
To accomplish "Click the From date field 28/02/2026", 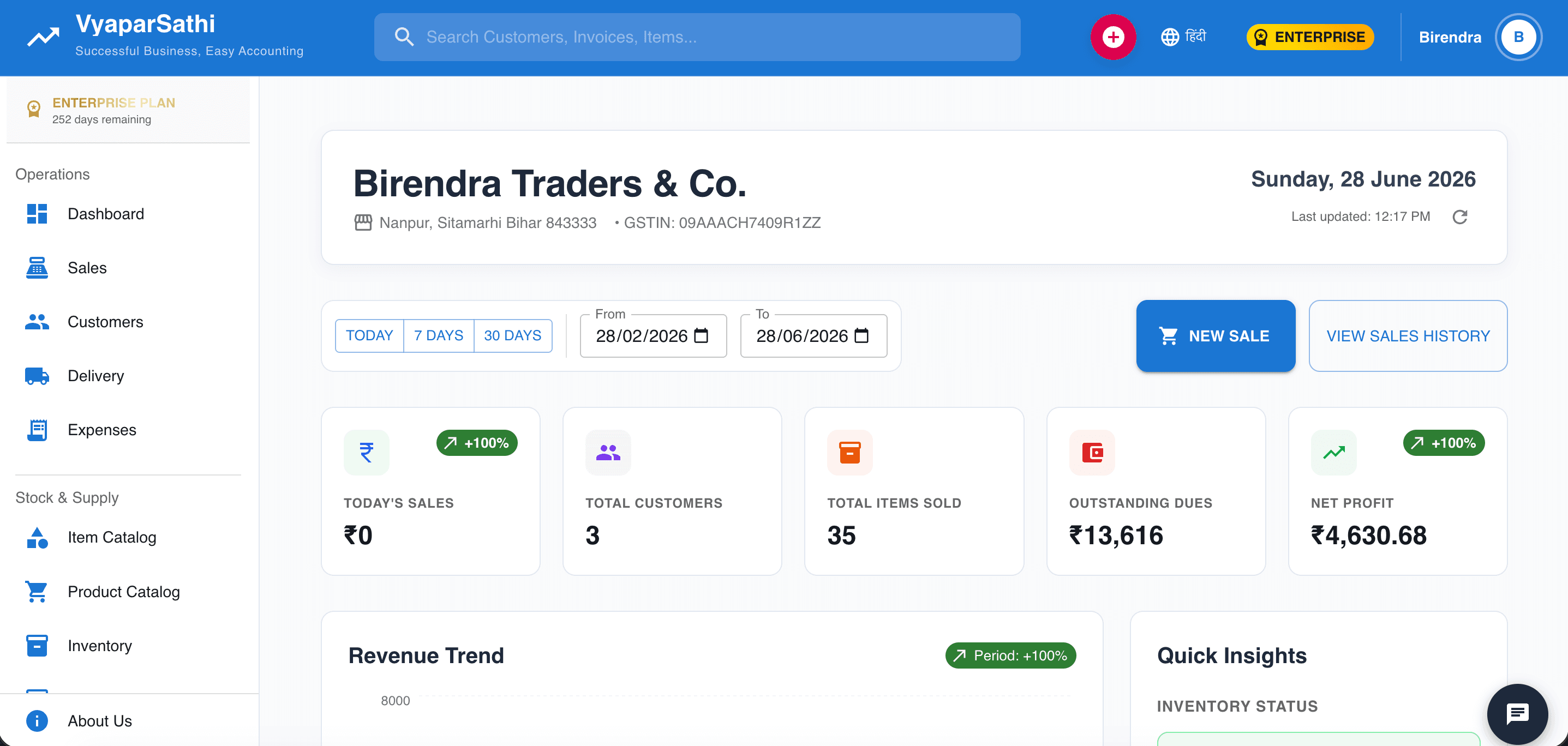I will coord(653,336).
